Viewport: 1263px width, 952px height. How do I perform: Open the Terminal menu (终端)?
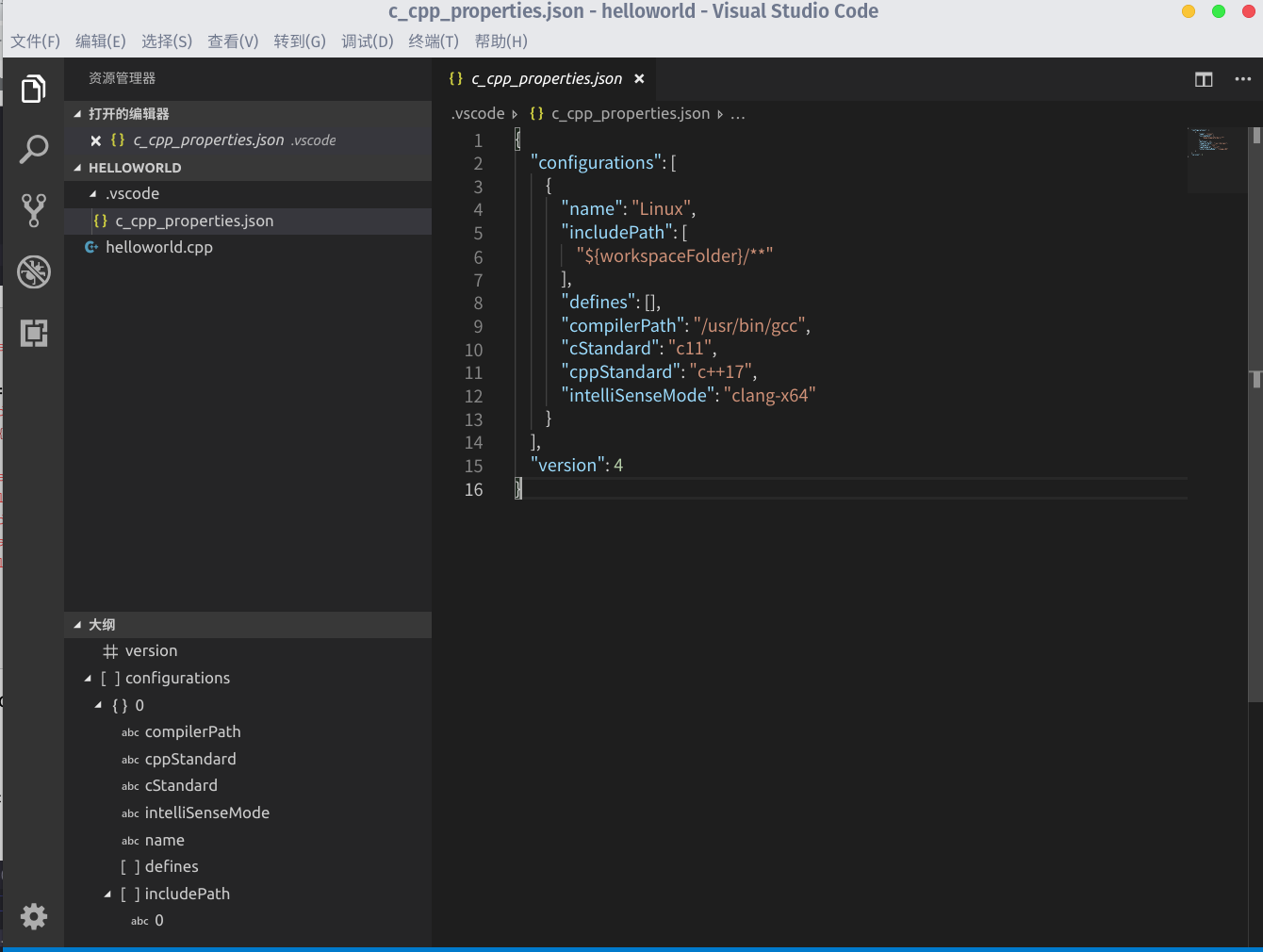434,41
